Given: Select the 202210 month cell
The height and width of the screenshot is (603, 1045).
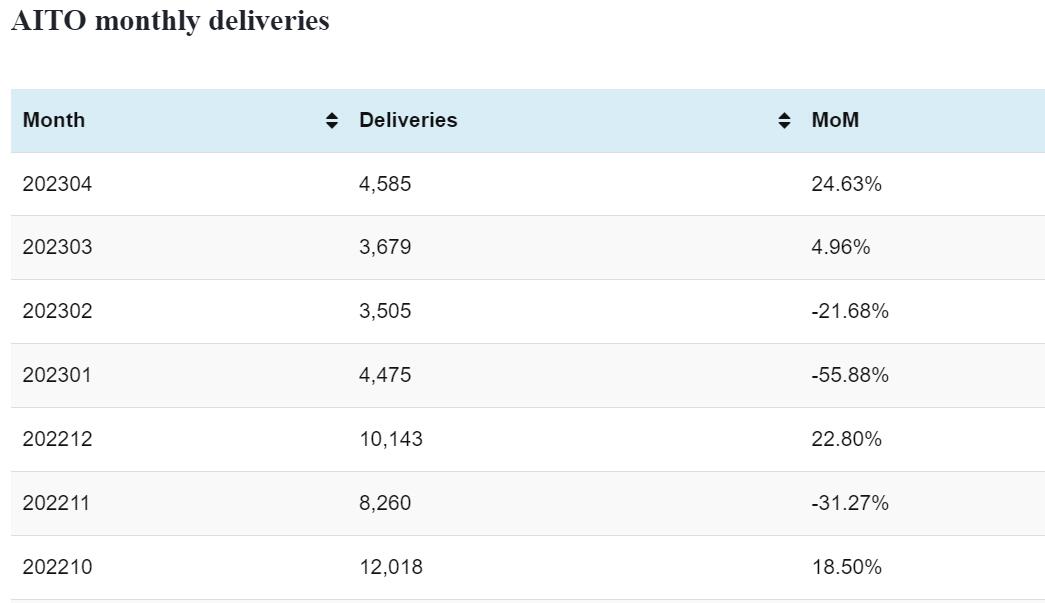Looking at the screenshot, I should [57, 567].
